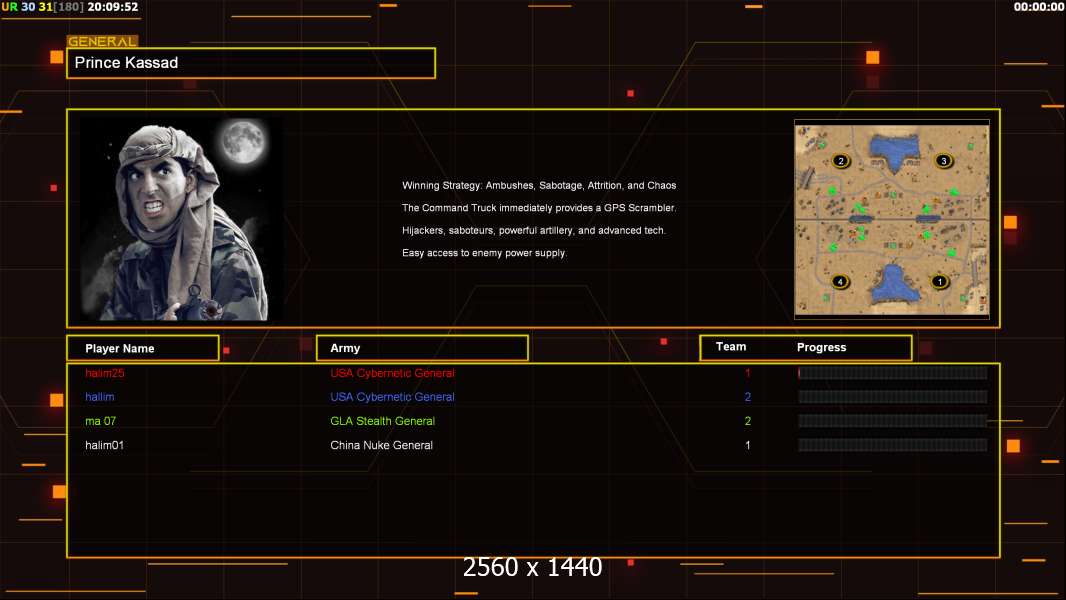Select start position 3 on the minimap
Viewport: 1066px width, 600px height.
[942, 161]
